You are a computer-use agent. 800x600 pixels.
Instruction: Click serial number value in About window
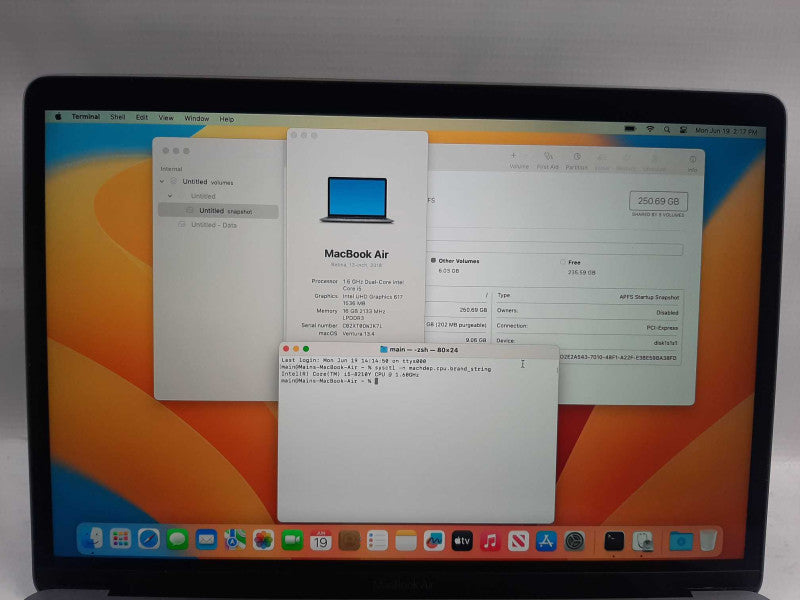click(362, 326)
